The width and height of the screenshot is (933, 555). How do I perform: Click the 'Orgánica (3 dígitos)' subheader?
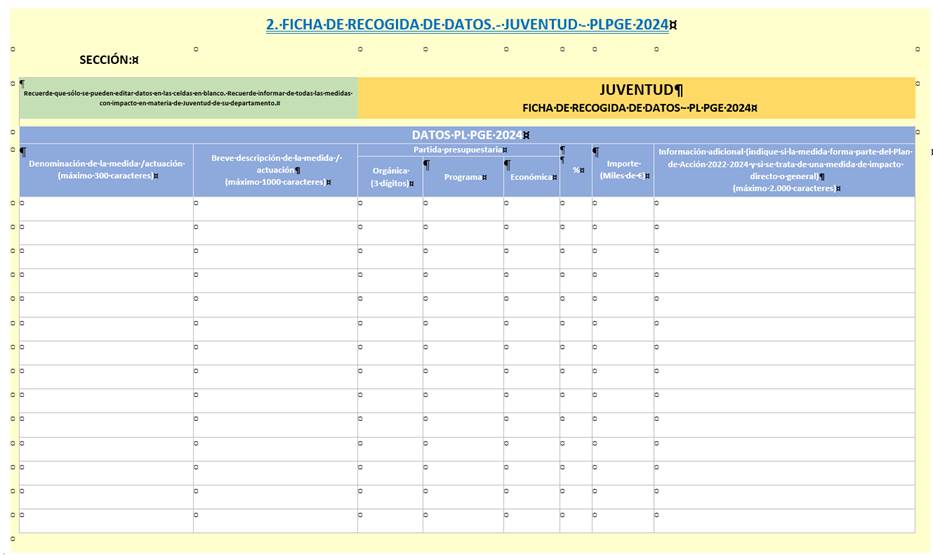pyautogui.click(x=390, y=177)
